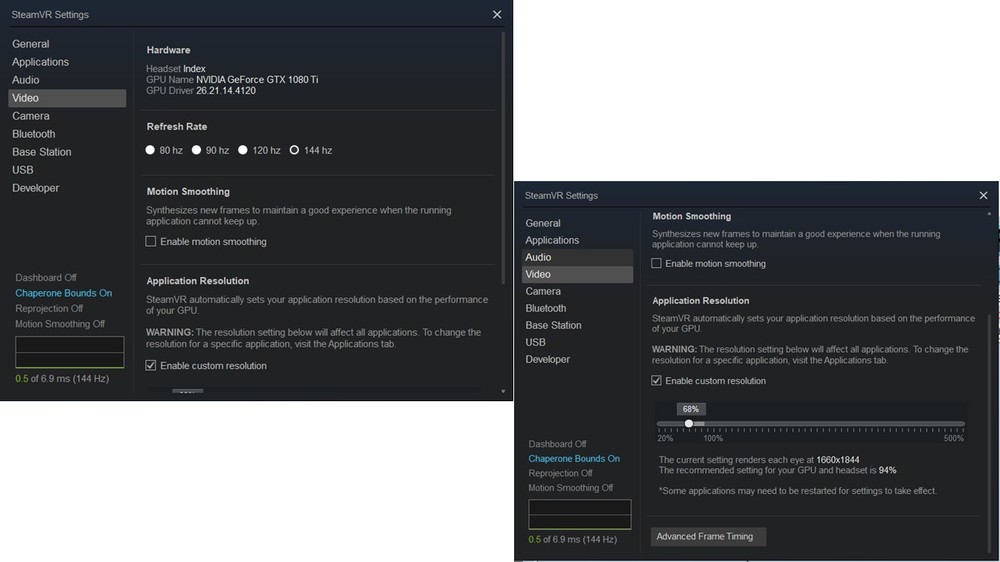Click Motion Smoothing Off status in left window
The height and width of the screenshot is (562, 1000).
click(60, 324)
